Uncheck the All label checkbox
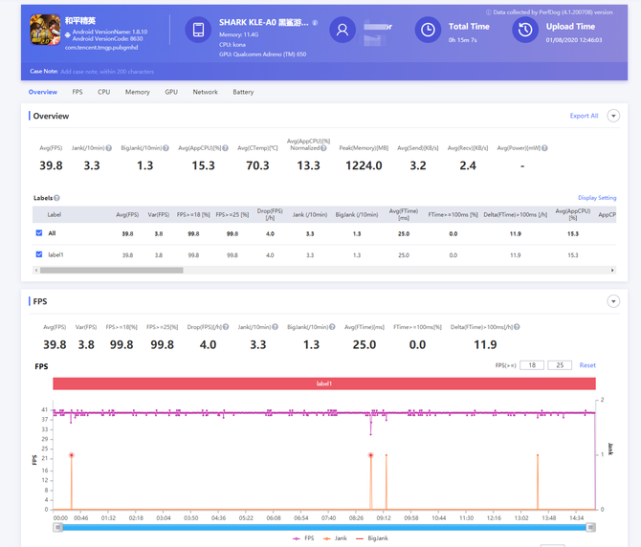This screenshot has height=547, width=641. pos(39,233)
